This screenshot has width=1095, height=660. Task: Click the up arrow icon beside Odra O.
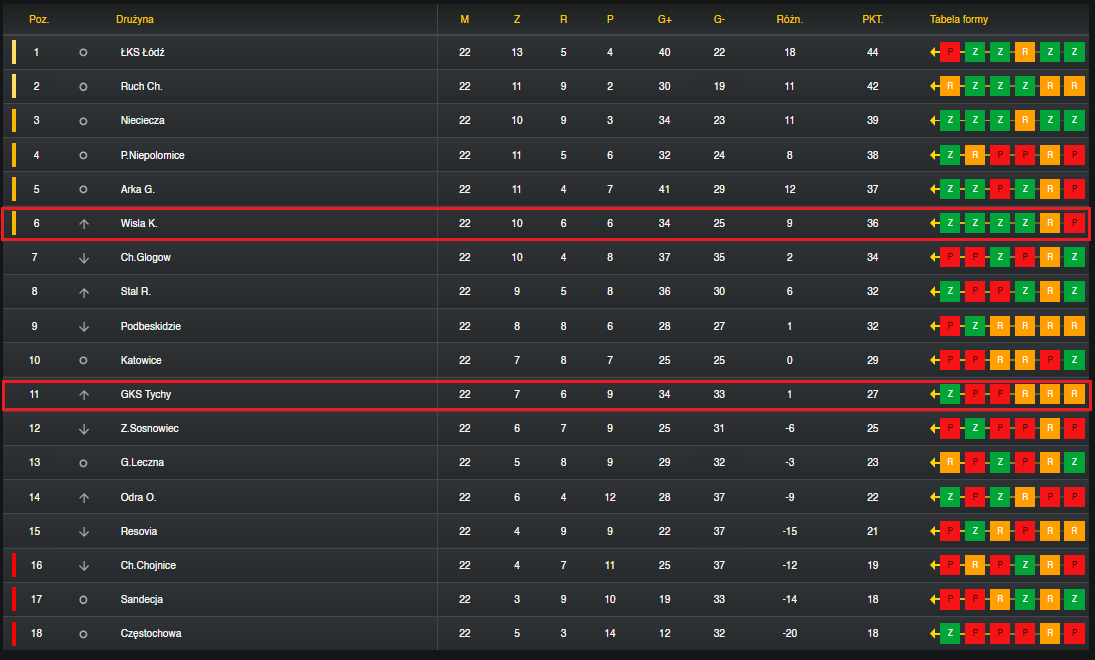click(84, 497)
